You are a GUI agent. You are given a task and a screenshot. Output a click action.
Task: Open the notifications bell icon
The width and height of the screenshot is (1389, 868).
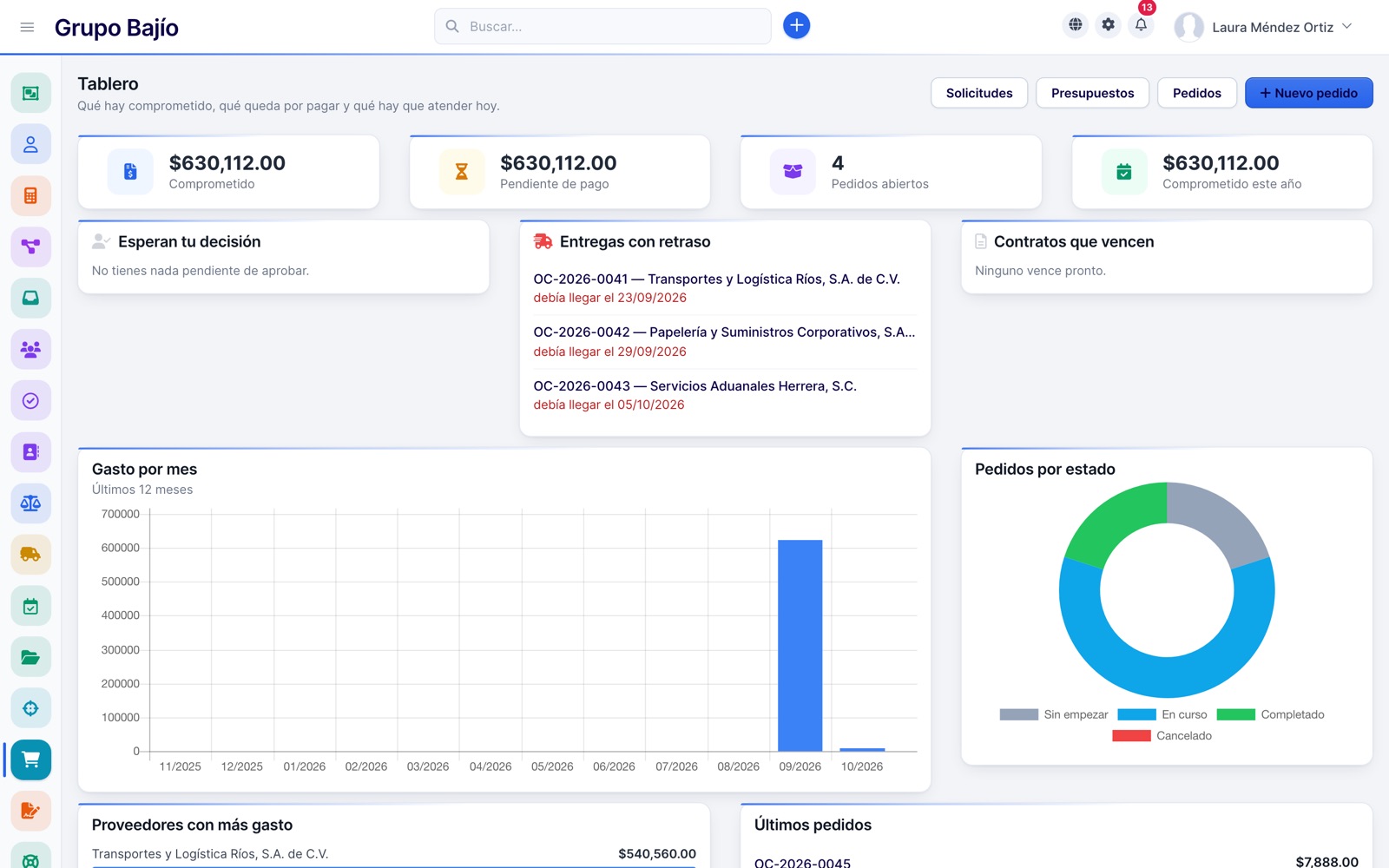[1141, 25]
